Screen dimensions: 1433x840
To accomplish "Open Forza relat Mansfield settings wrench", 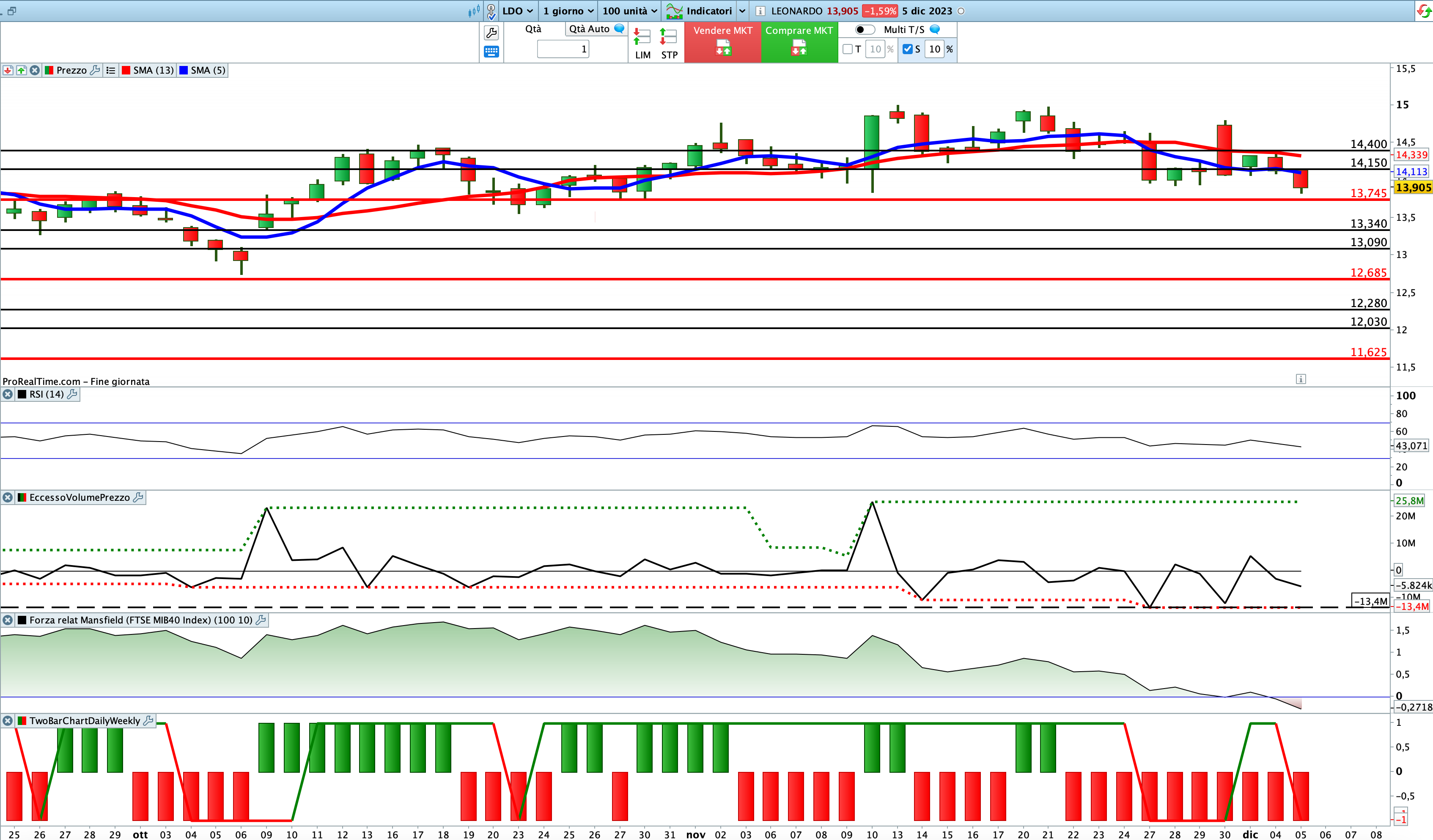I will click(x=261, y=620).
